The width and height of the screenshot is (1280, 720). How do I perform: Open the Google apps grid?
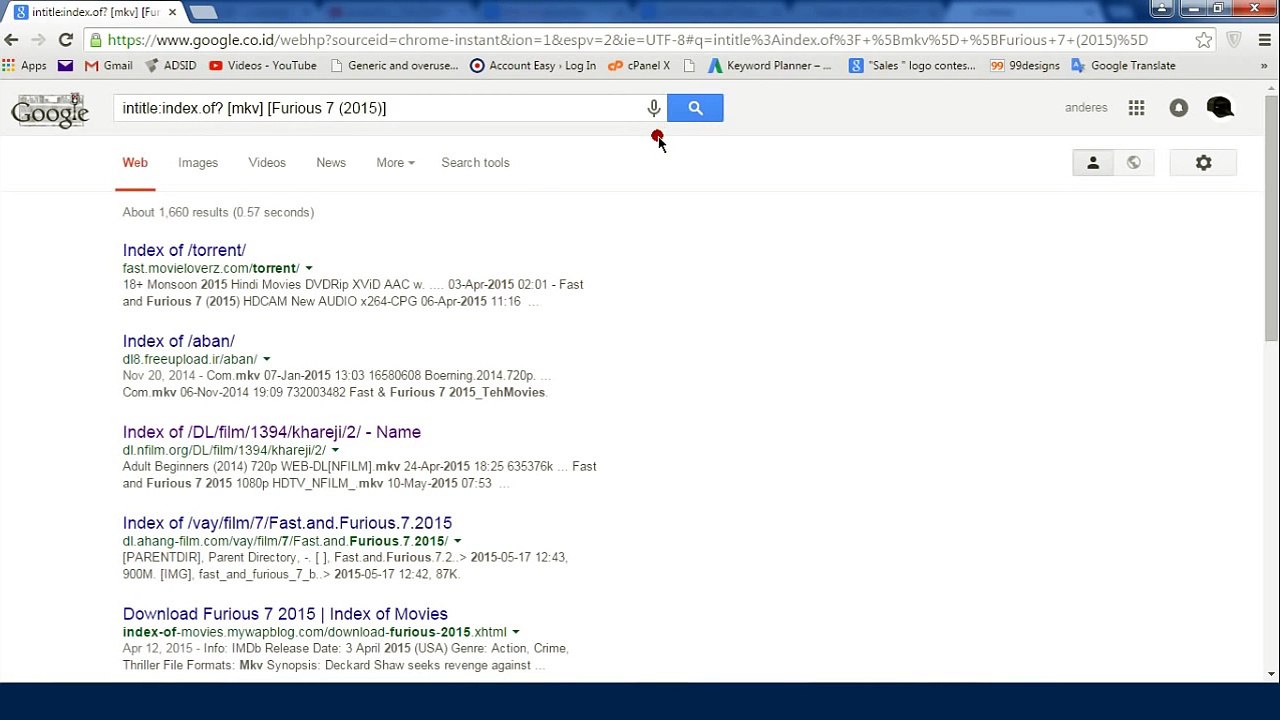pyautogui.click(x=1136, y=108)
